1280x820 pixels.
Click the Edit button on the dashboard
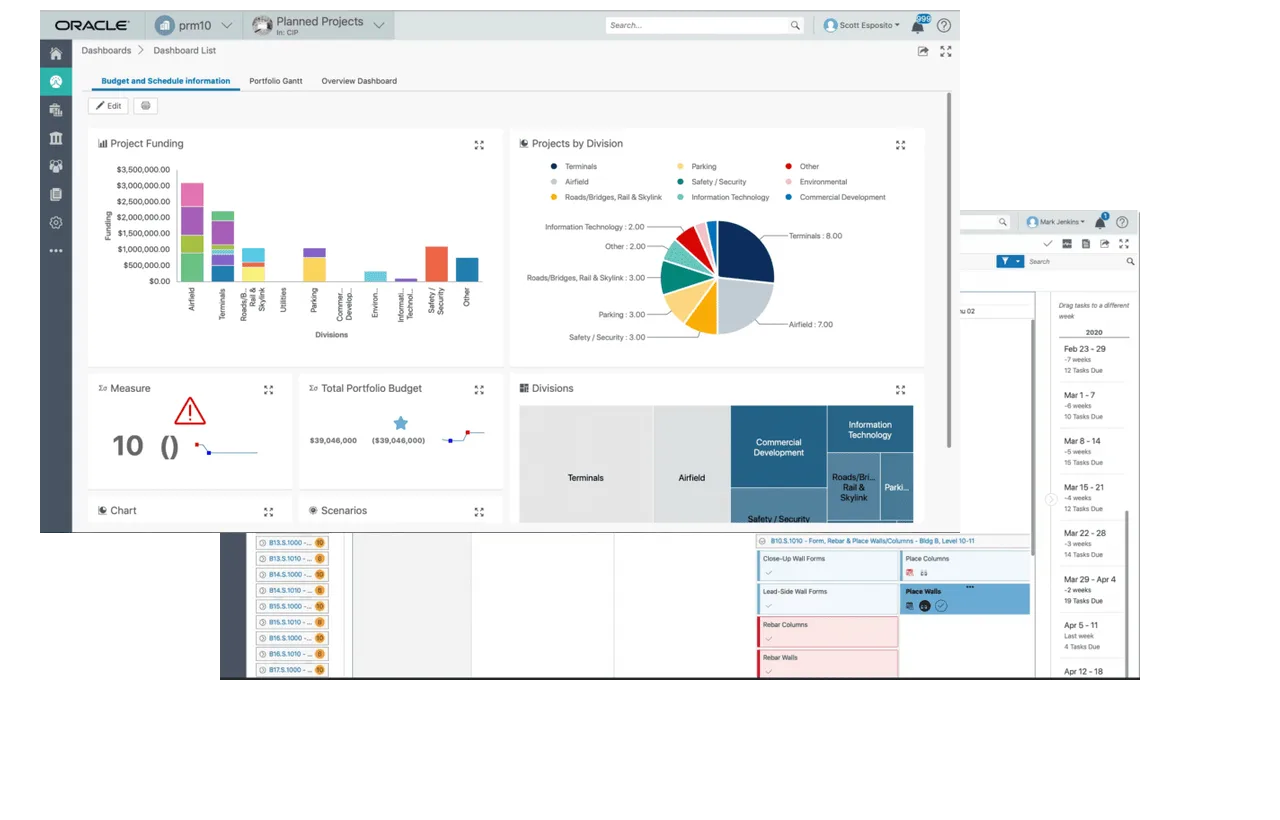click(x=107, y=105)
